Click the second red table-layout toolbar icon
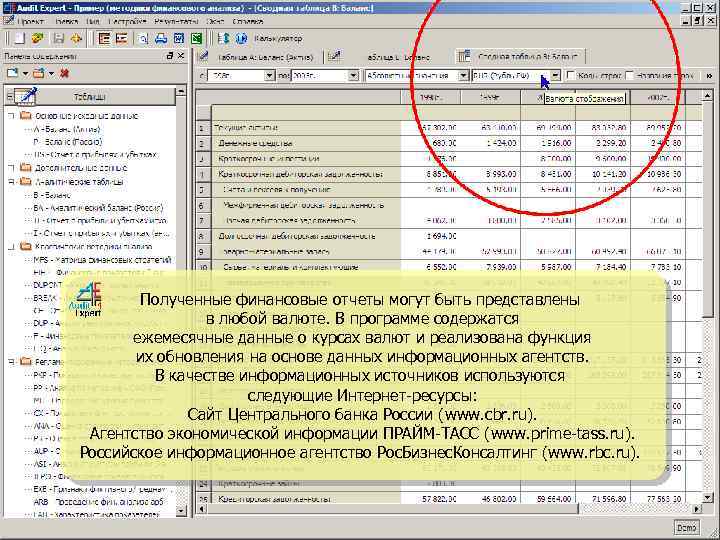Image resolution: width=720 pixels, height=540 pixels. click(121, 39)
